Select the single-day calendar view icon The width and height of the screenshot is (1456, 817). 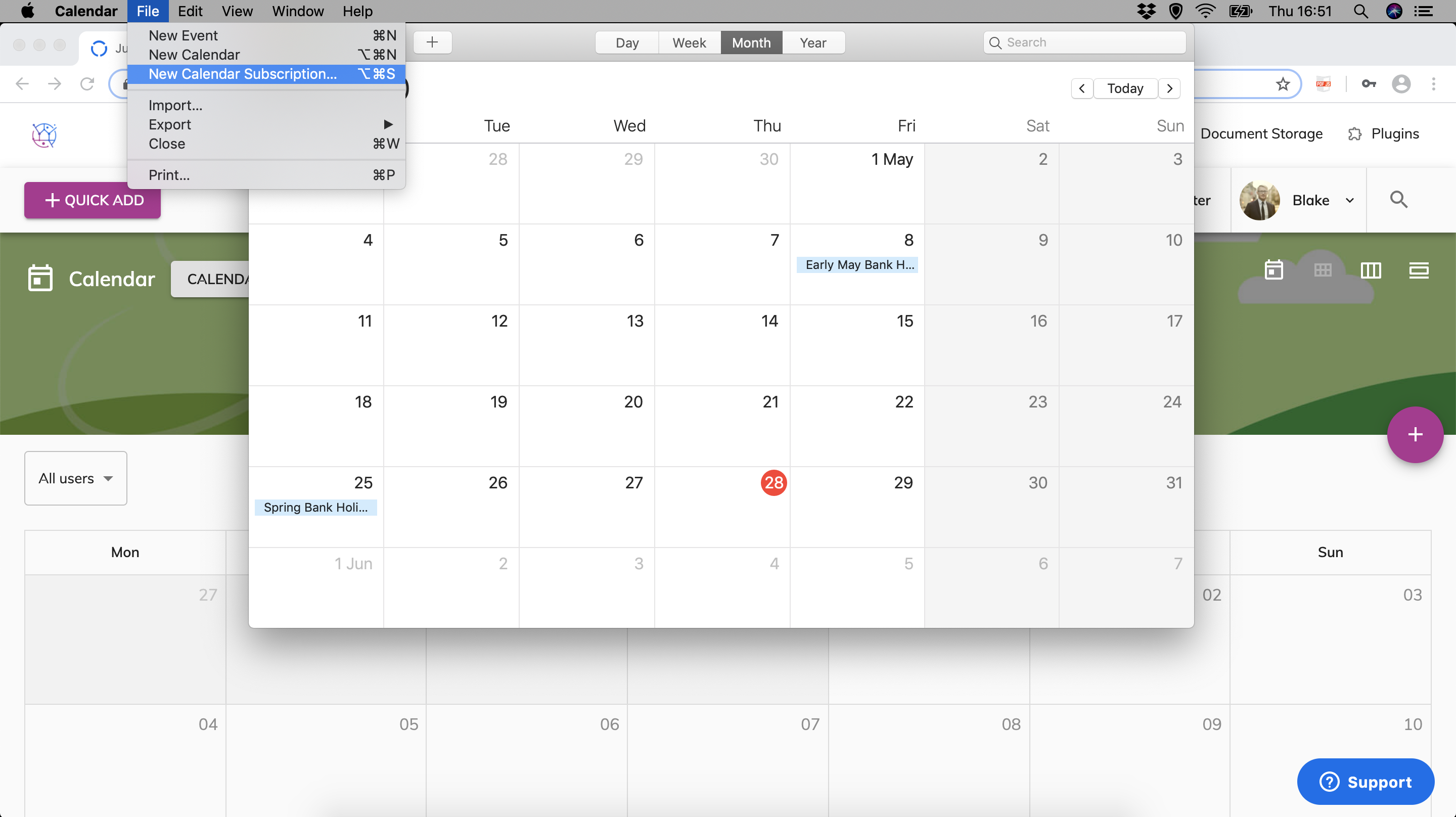[x=1274, y=271]
